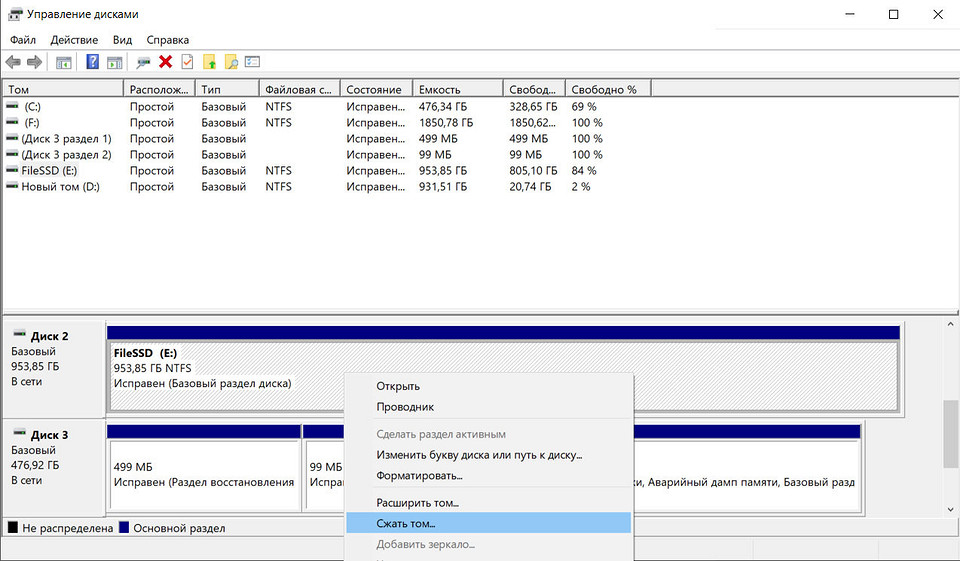960x561 pixels.
Task: Click the back arrow toolbar icon
Action: click(14, 62)
